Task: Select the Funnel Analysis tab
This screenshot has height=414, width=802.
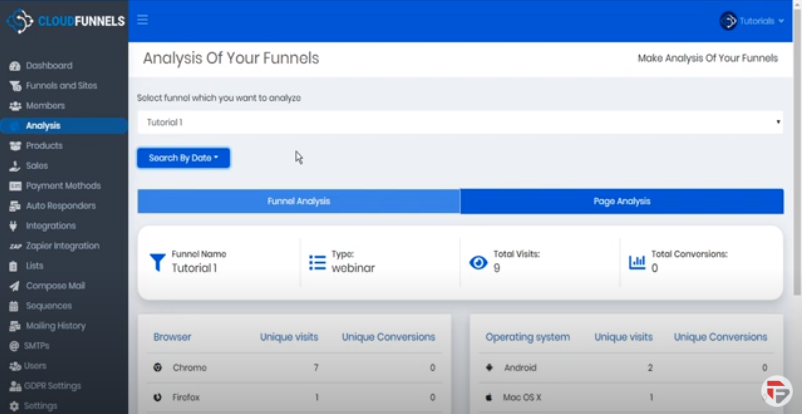Action: tap(298, 201)
